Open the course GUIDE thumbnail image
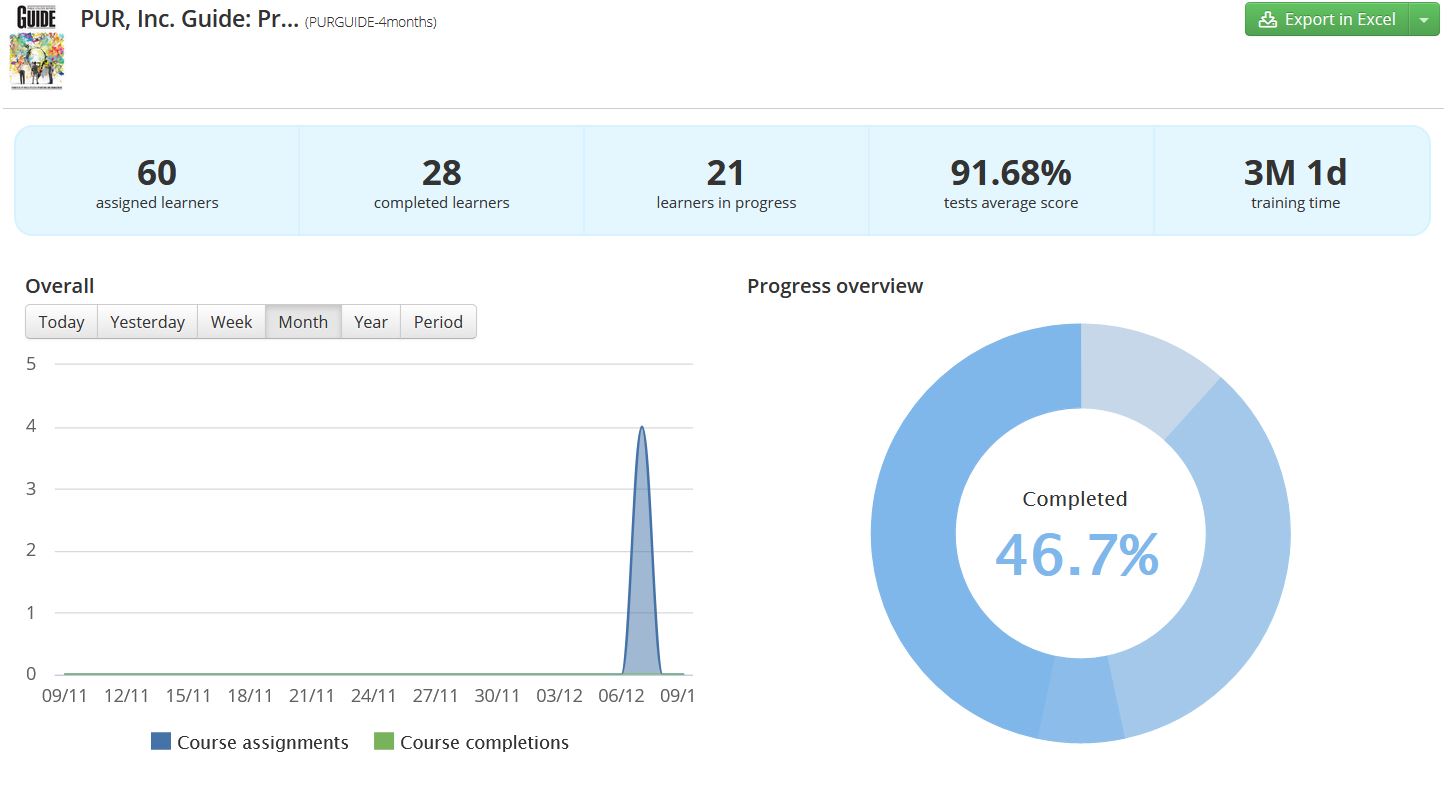Screen dimensions: 1448x798 pyautogui.click(x=36, y=48)
